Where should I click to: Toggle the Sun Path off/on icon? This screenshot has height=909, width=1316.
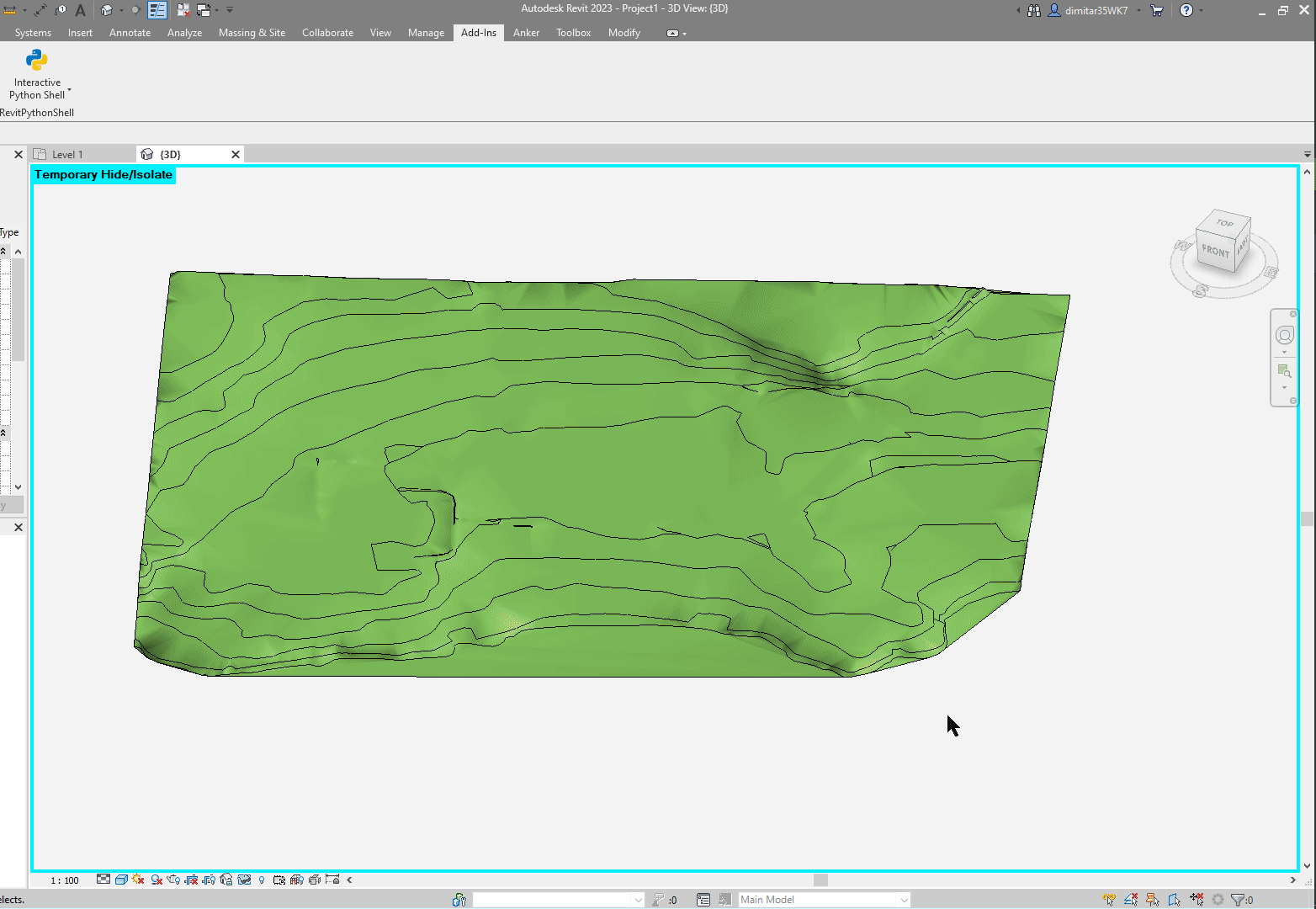tap(138, 880)
